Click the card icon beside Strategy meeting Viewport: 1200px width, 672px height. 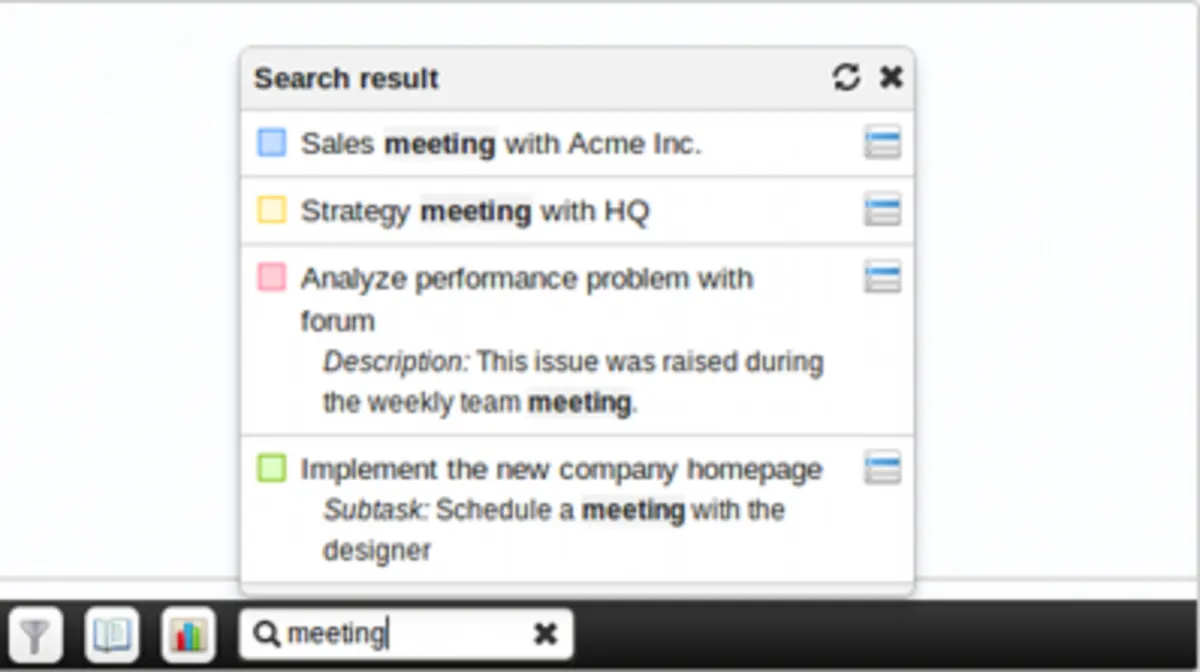[882, 210]
